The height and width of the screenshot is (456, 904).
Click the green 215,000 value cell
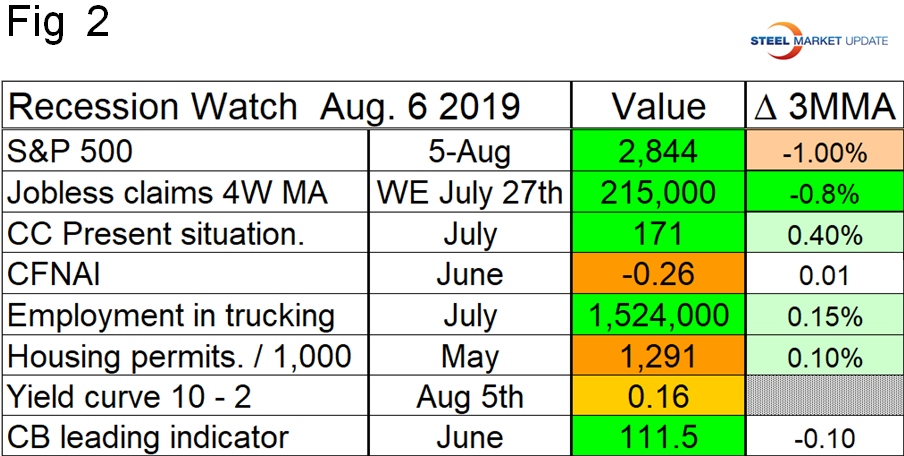[659, 194]
